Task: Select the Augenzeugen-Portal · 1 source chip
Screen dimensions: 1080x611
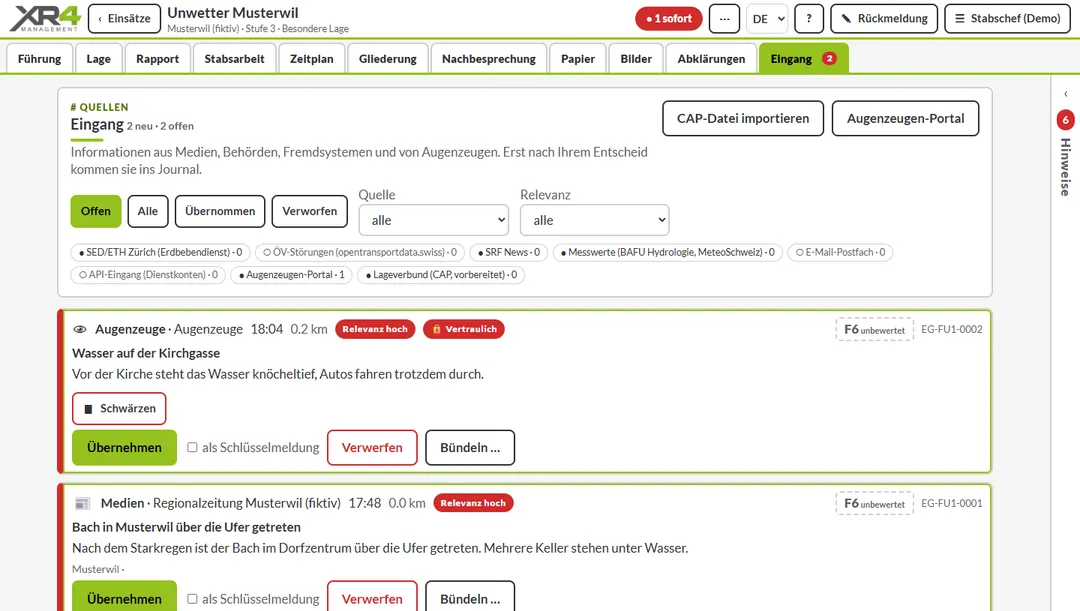Action: tap(291, 275)
